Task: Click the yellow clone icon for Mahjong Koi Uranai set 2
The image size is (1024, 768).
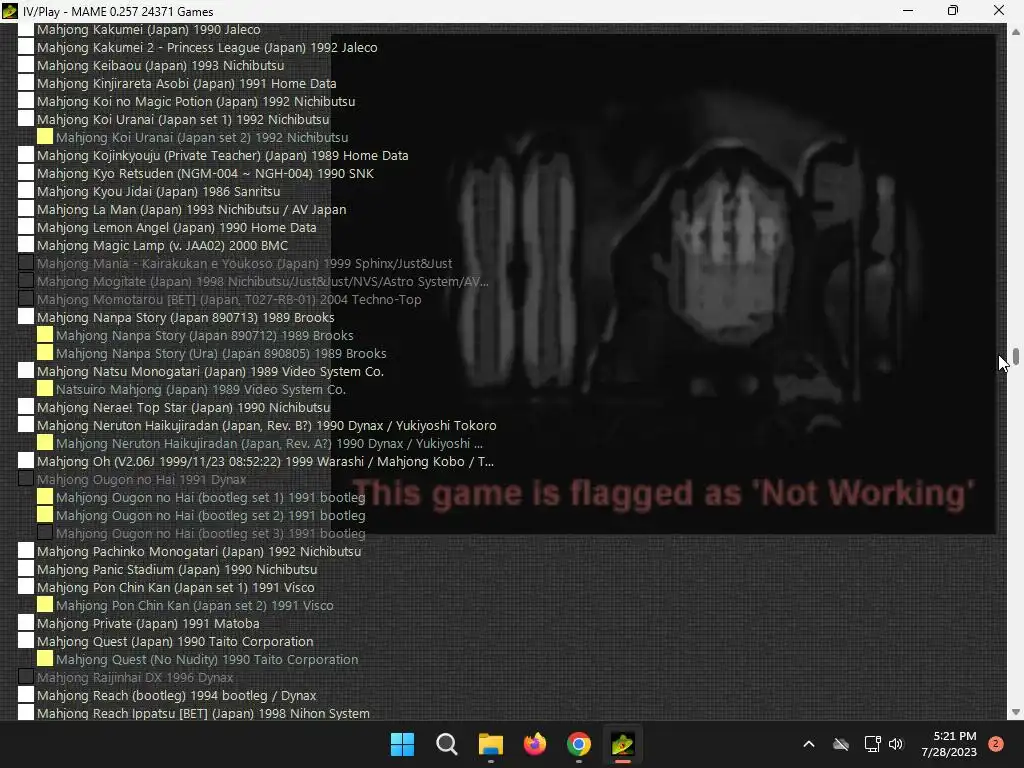Action: [x=45, y=136]
